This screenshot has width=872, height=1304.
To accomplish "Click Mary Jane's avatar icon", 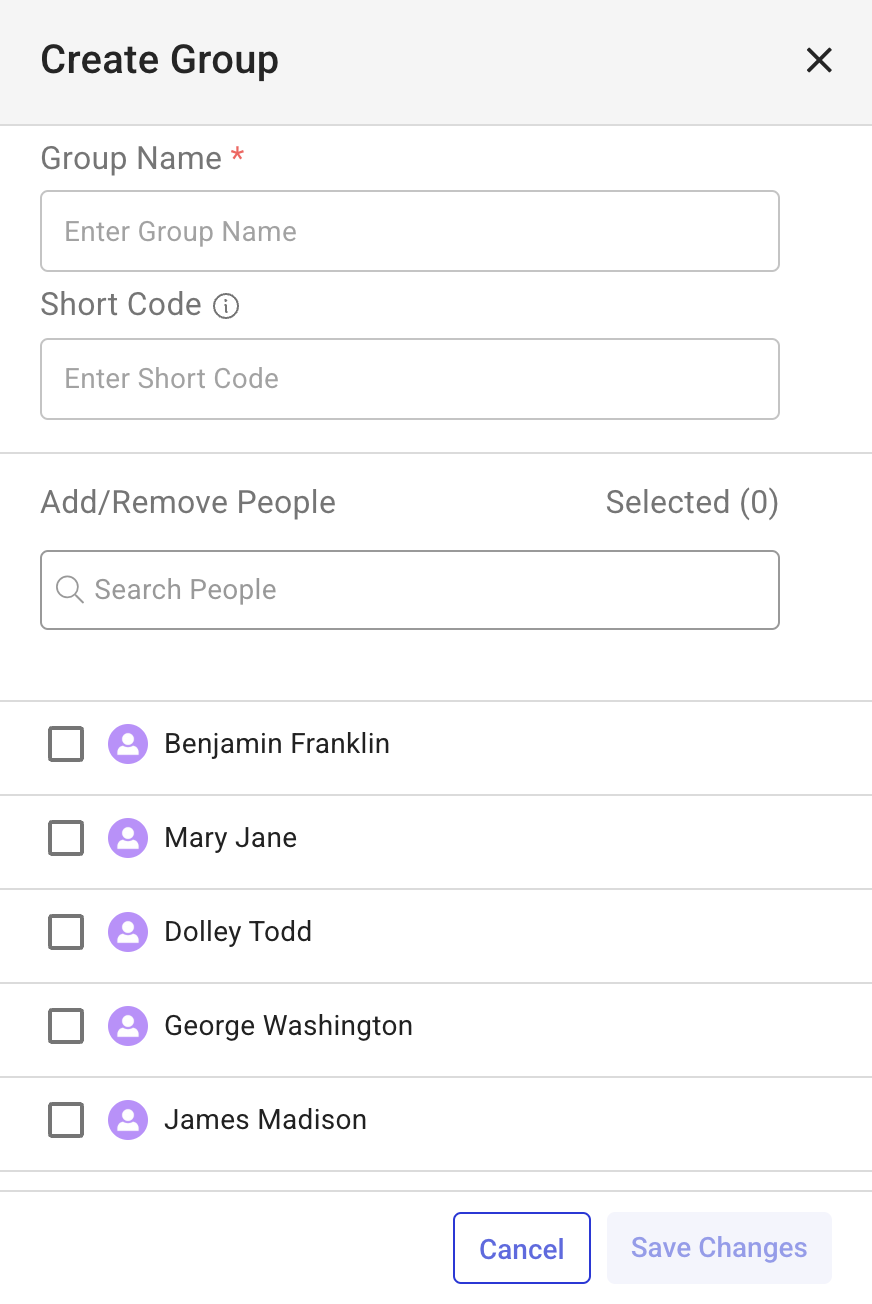I will click(128, 838).
